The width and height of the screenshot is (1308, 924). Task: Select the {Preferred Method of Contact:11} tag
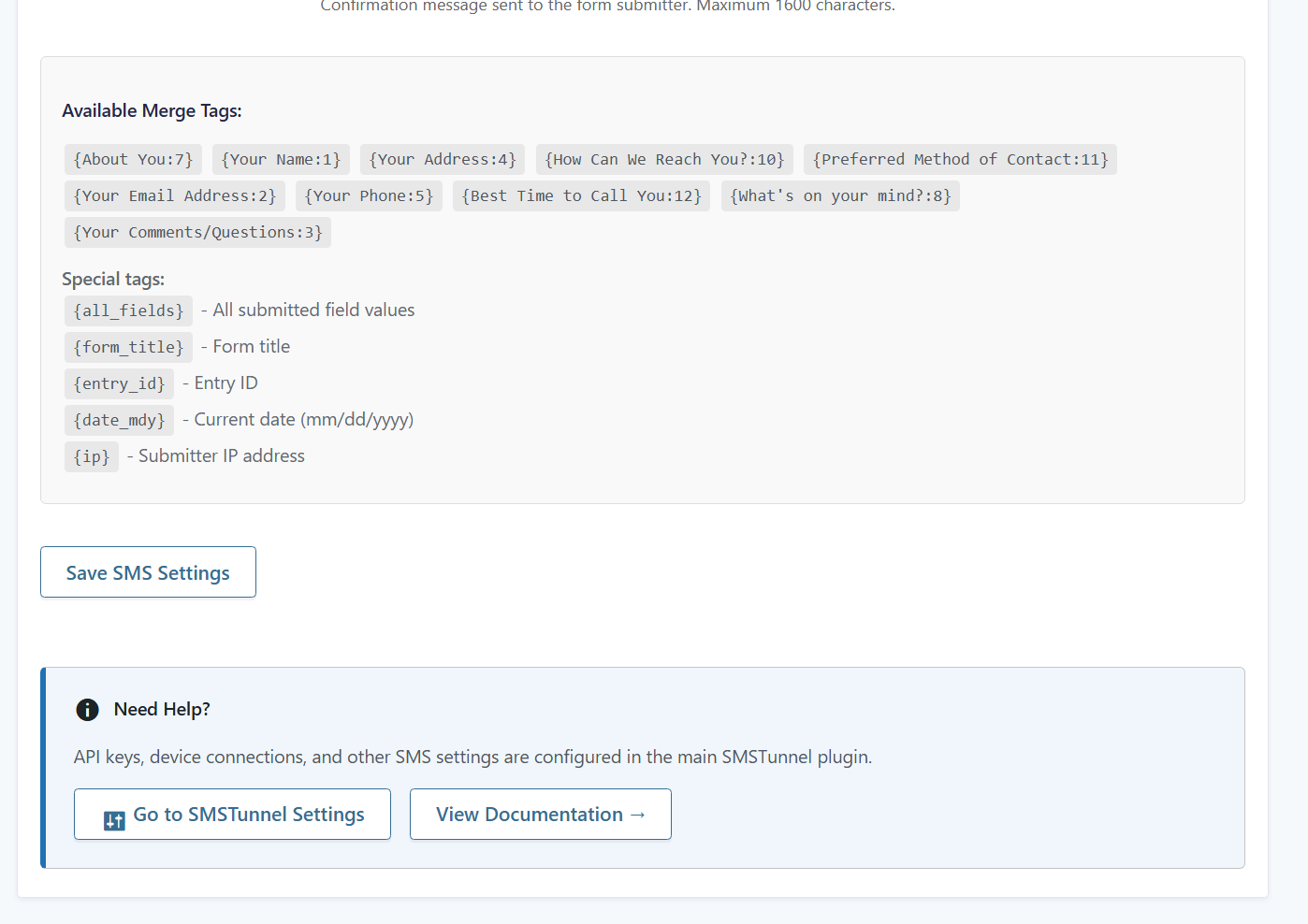click(960, 159)
